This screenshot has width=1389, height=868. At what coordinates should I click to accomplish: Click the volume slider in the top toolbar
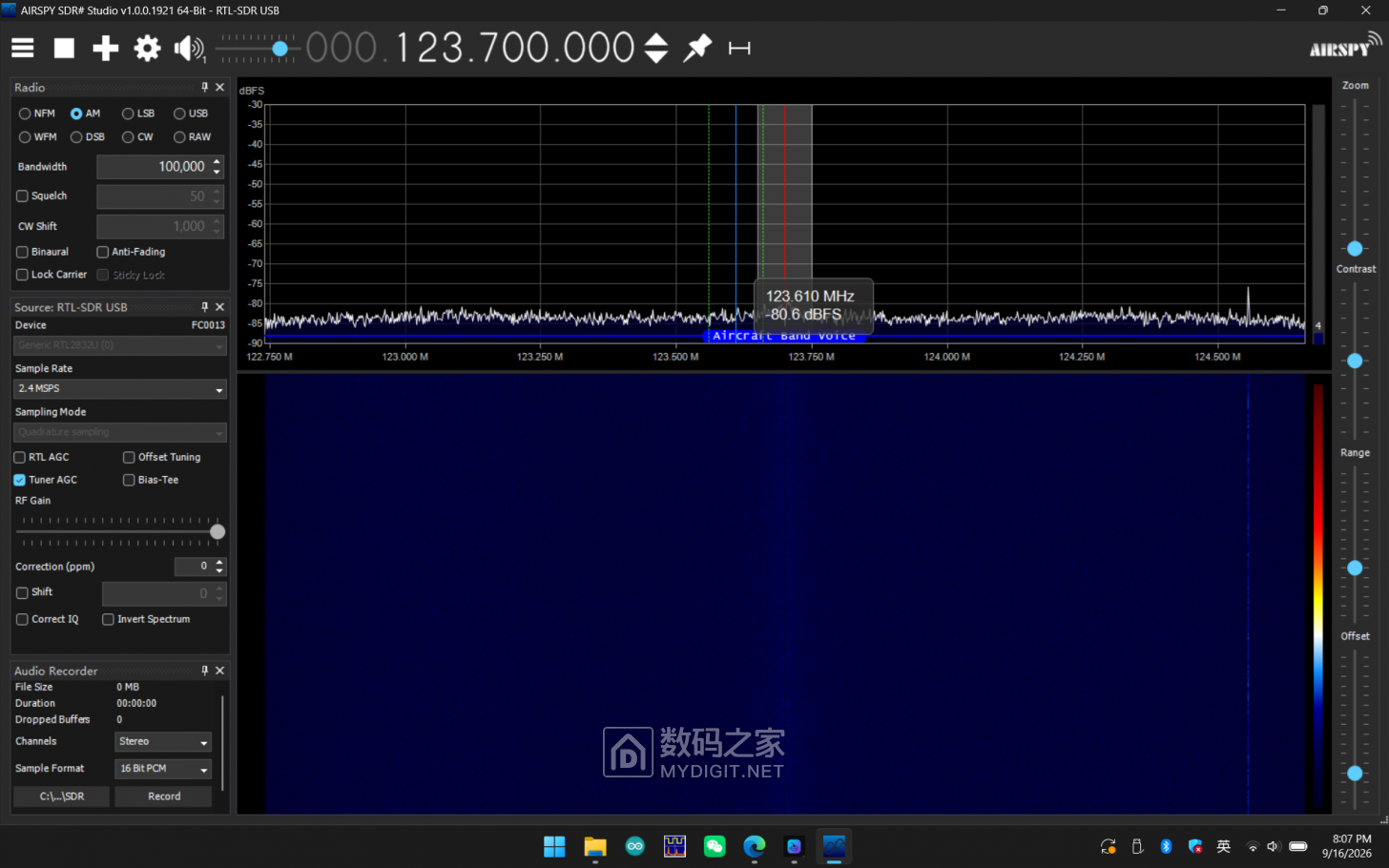(257, 48)
